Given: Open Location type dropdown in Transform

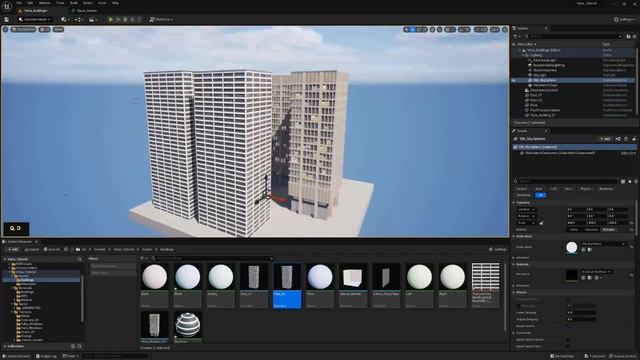Looking at the screenshot, I should tap(527, 209).
